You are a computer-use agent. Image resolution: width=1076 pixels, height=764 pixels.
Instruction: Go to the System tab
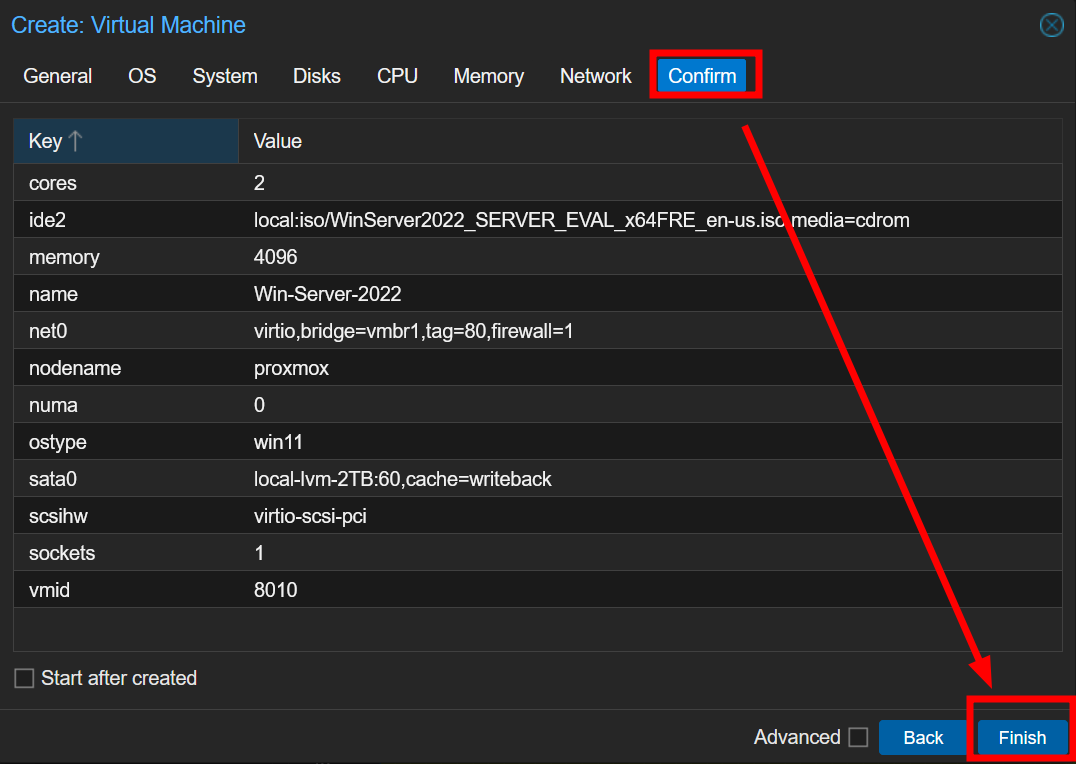point(225,76)
